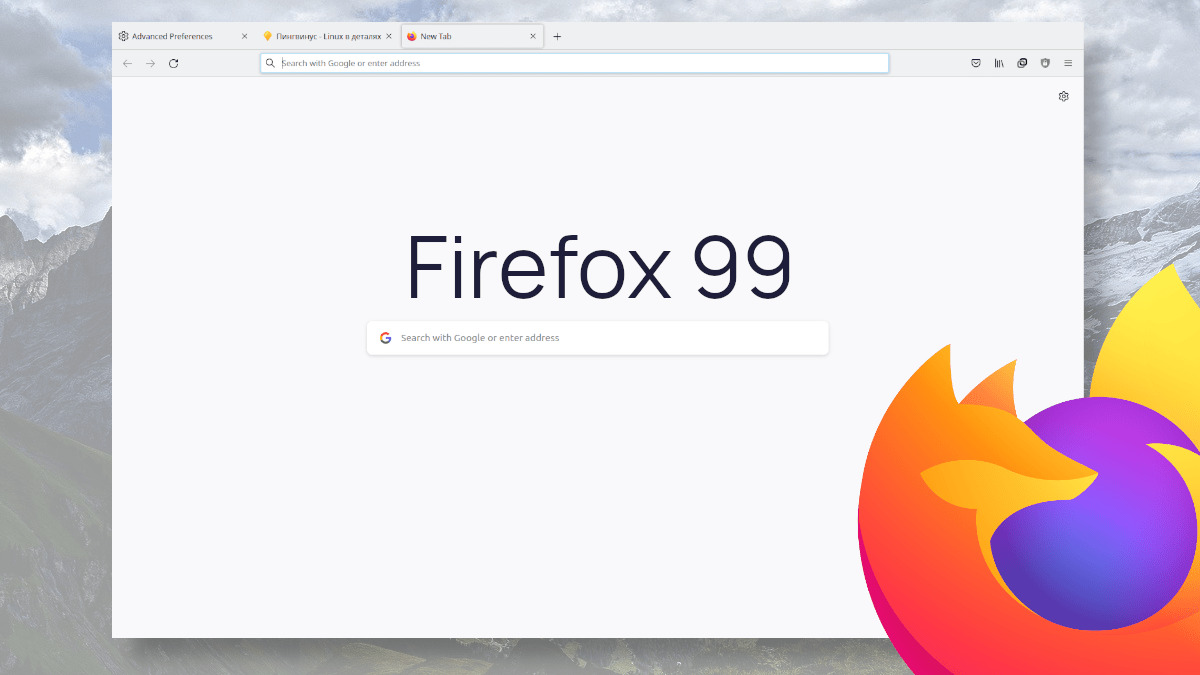This screenshot has width=1200, height=675.
Task: Click the page search box with Google
Action: 598,338
